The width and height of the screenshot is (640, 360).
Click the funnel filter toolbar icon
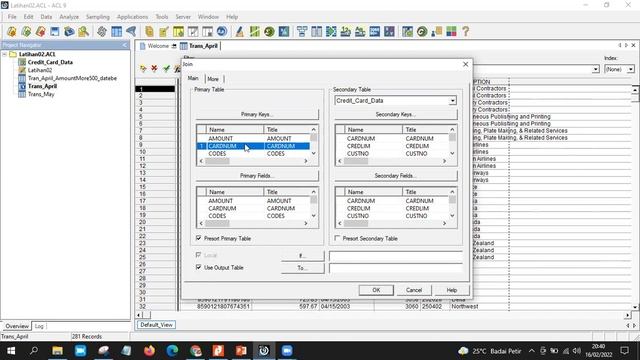(x=131, y=31)
